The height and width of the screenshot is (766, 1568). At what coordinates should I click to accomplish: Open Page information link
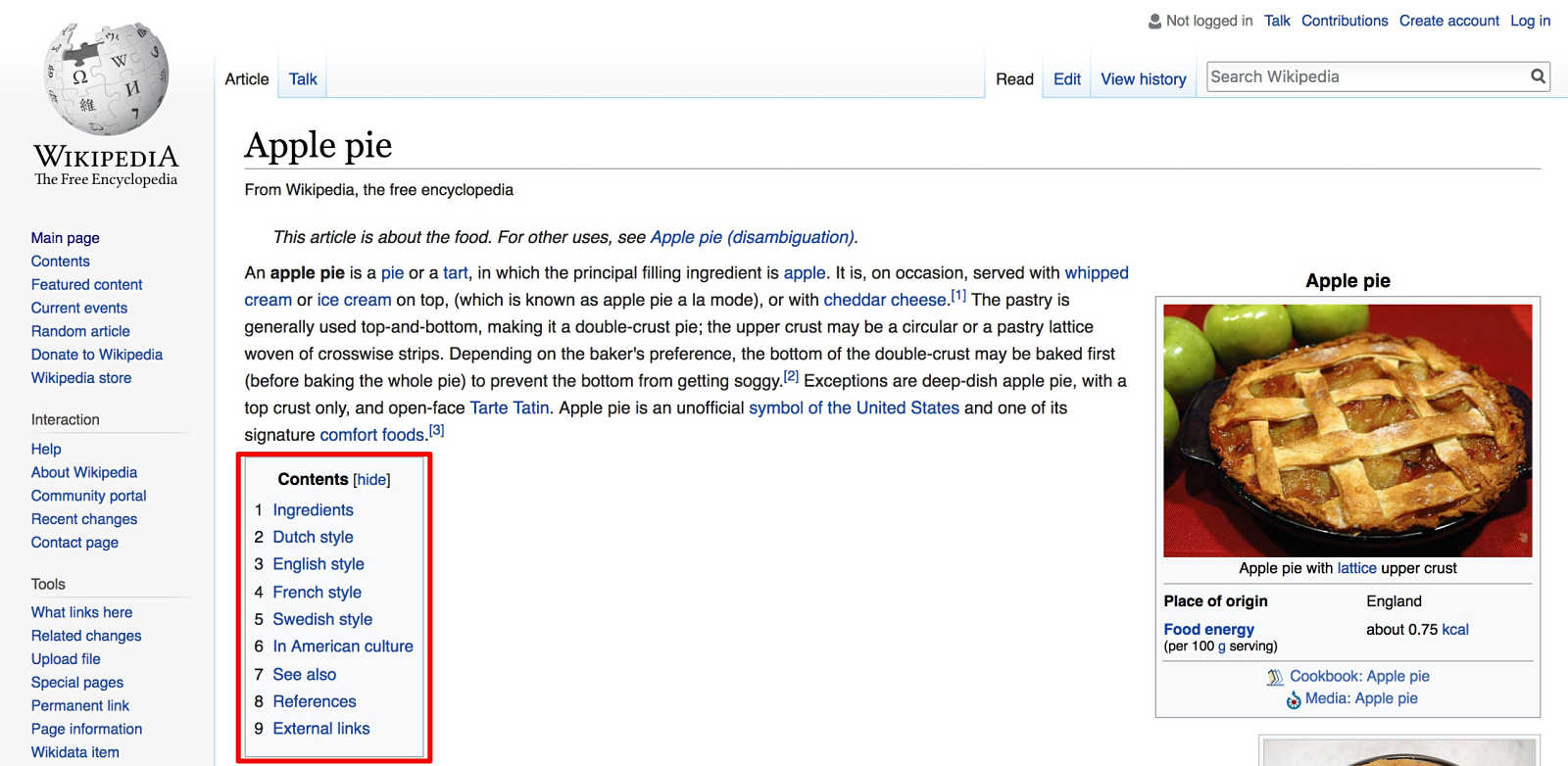pos(86,730)
